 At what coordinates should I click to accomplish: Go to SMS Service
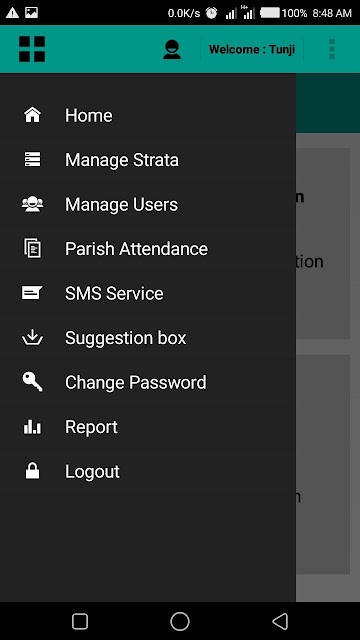[x=148, y=293]
